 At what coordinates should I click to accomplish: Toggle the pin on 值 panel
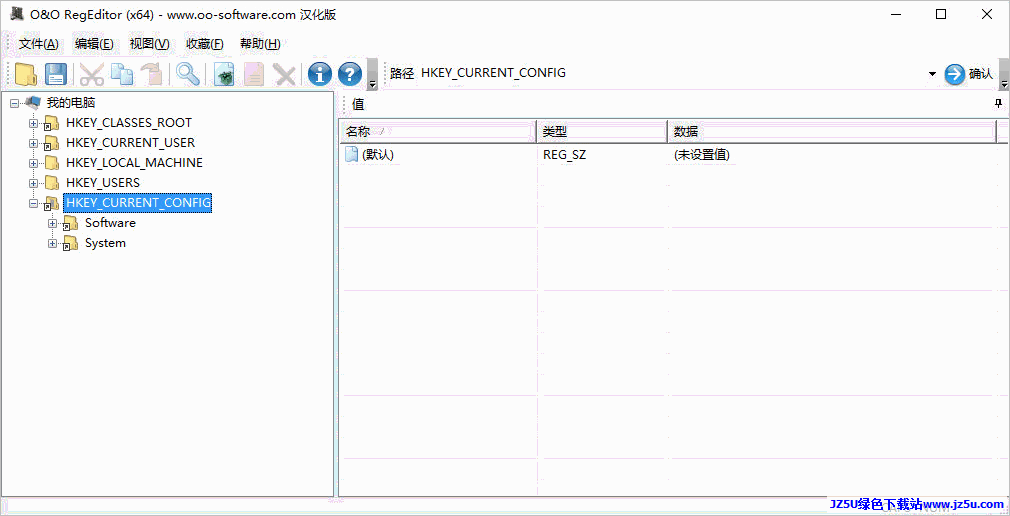998,103
